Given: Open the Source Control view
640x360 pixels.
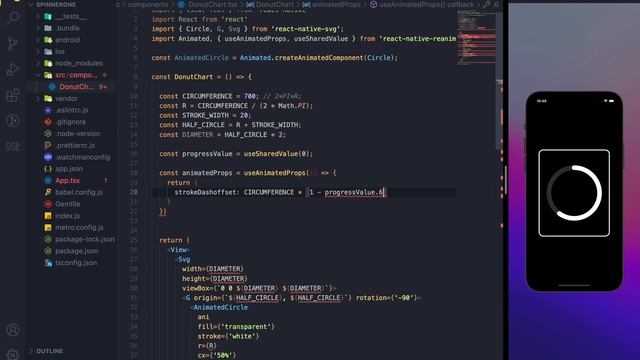Looking at the screenshot, I should 13,43.
